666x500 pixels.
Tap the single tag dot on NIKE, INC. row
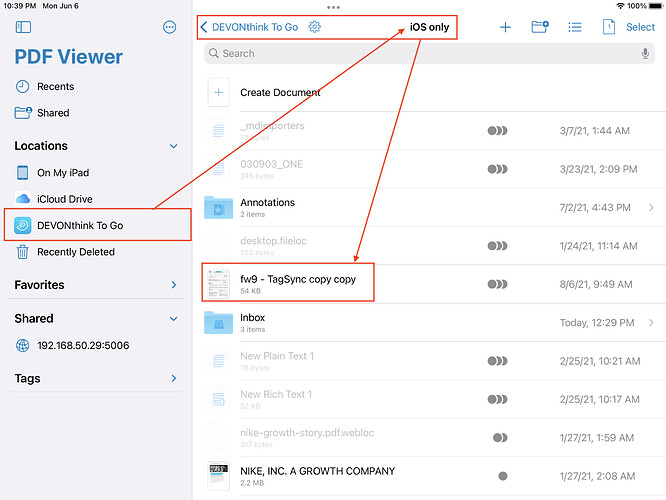503,476
